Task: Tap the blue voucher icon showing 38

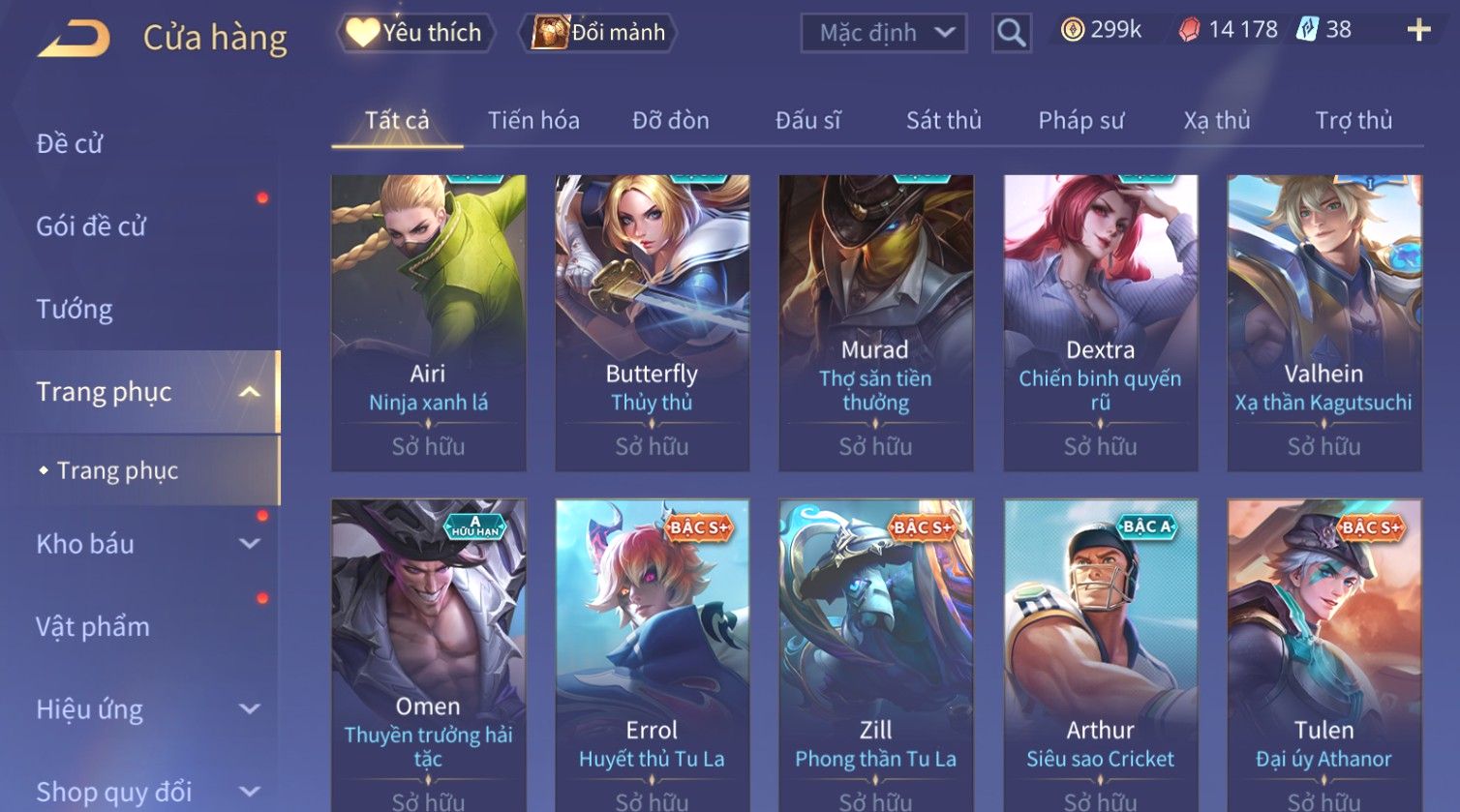Action: [x=1307, y=30]
